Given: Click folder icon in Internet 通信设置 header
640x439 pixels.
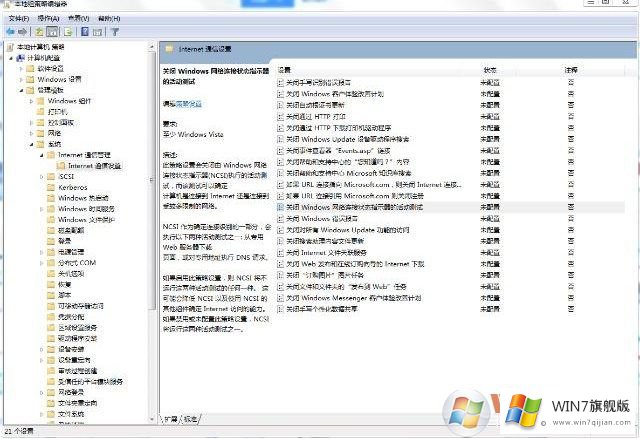Looking at the screenshot, I should click(169, 49).
